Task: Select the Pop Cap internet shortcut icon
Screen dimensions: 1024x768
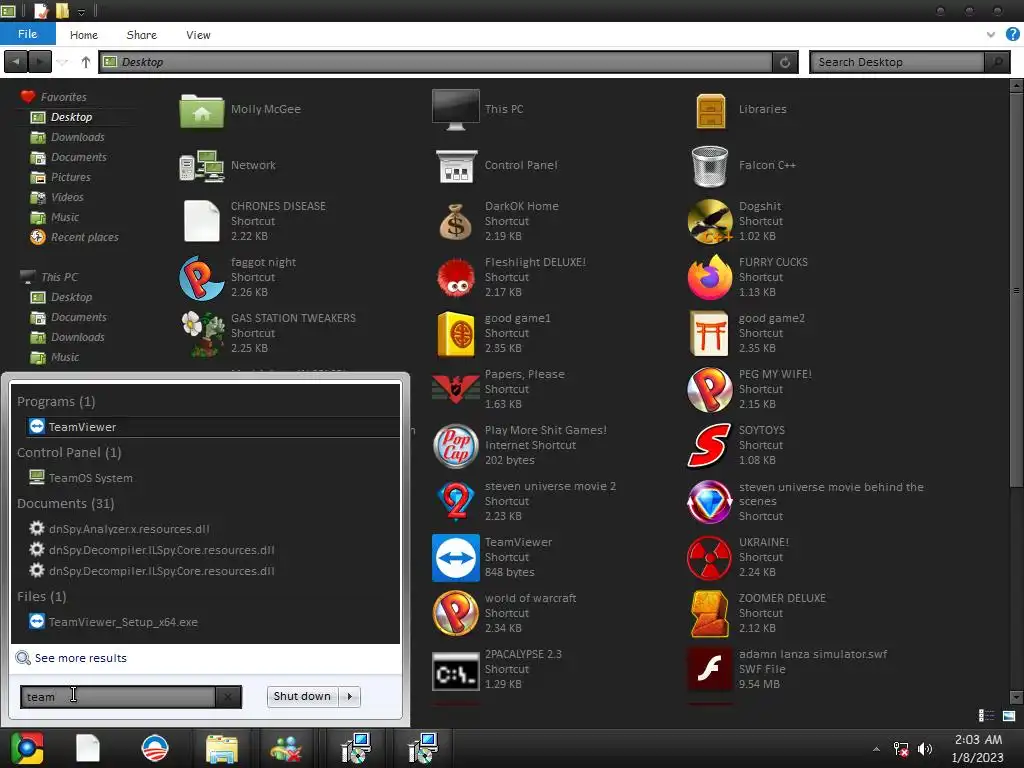Action: pos(456,446)
